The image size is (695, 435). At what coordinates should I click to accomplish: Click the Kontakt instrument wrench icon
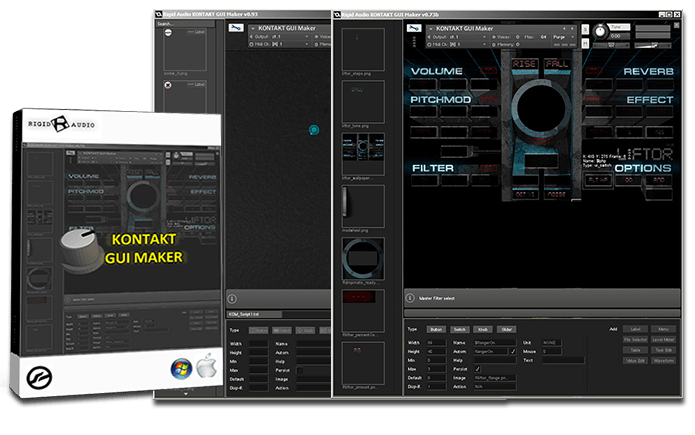(415, 30)
